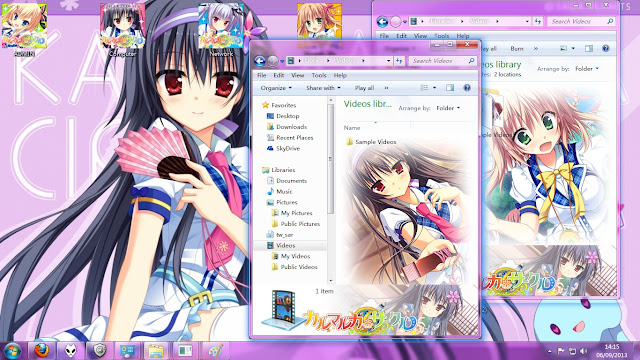This screenshot has height=360, width=640.
Task: Select Music library
Action: (279, 191)
